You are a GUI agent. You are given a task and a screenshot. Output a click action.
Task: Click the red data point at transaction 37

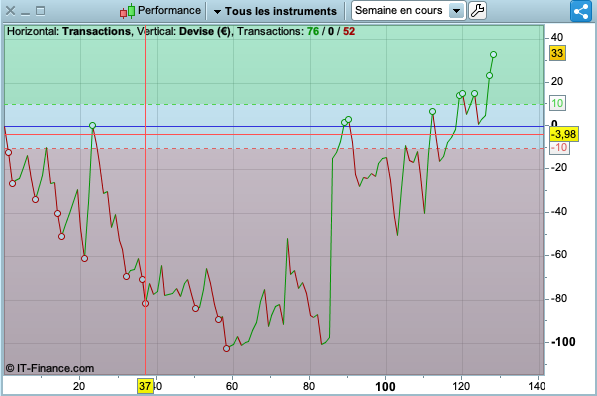click(145, 303)
